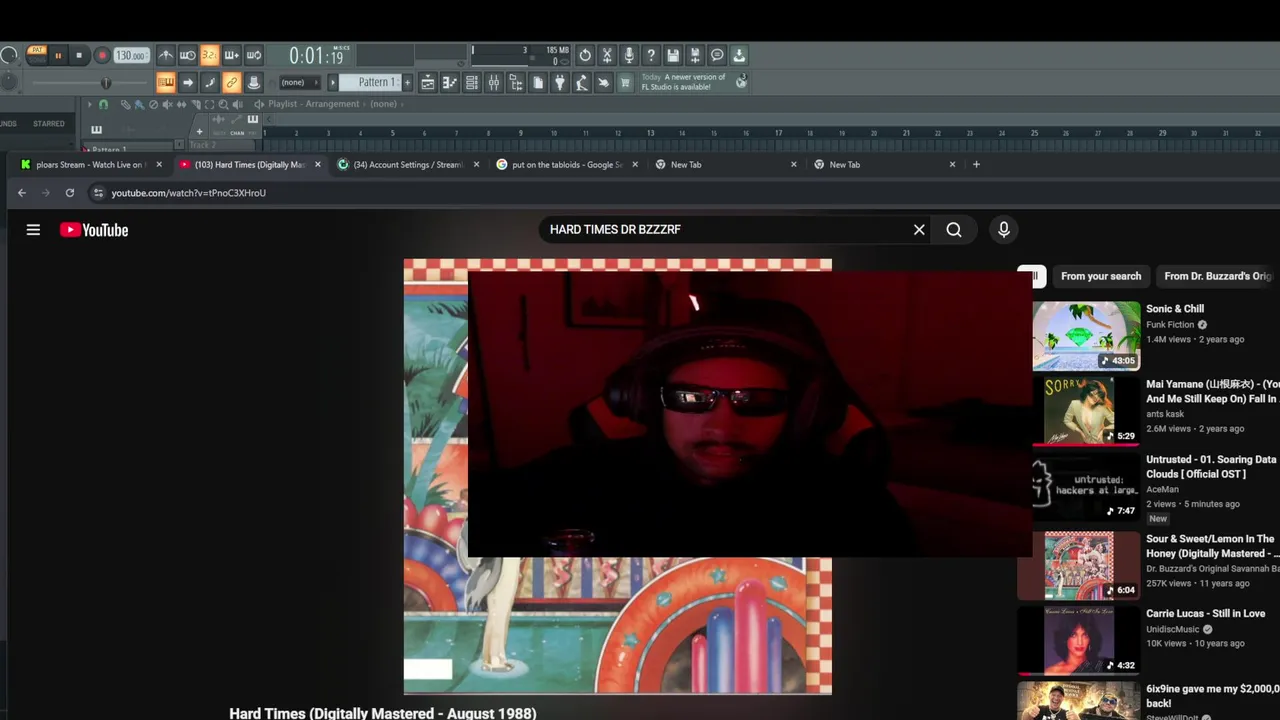
Task: Switch to the ploars Stream Kick tab
Action: [88, 165]
